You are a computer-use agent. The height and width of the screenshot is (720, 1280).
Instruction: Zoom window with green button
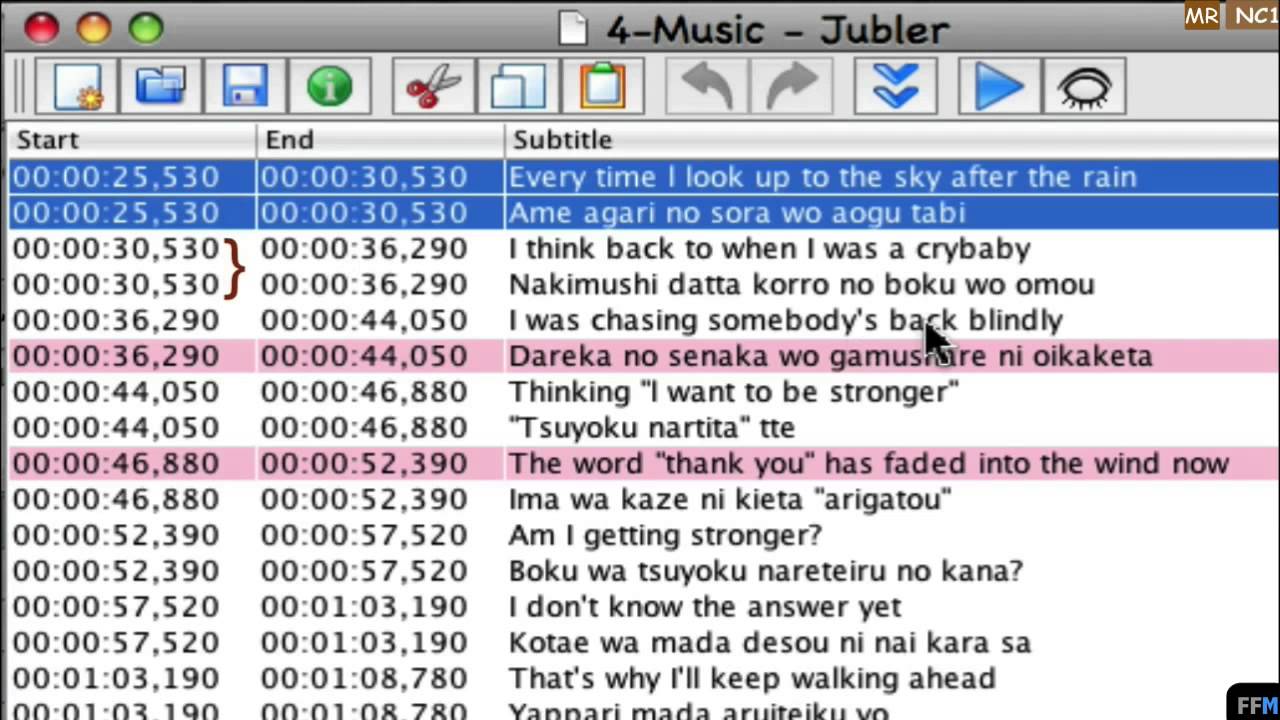click(146, 27)
